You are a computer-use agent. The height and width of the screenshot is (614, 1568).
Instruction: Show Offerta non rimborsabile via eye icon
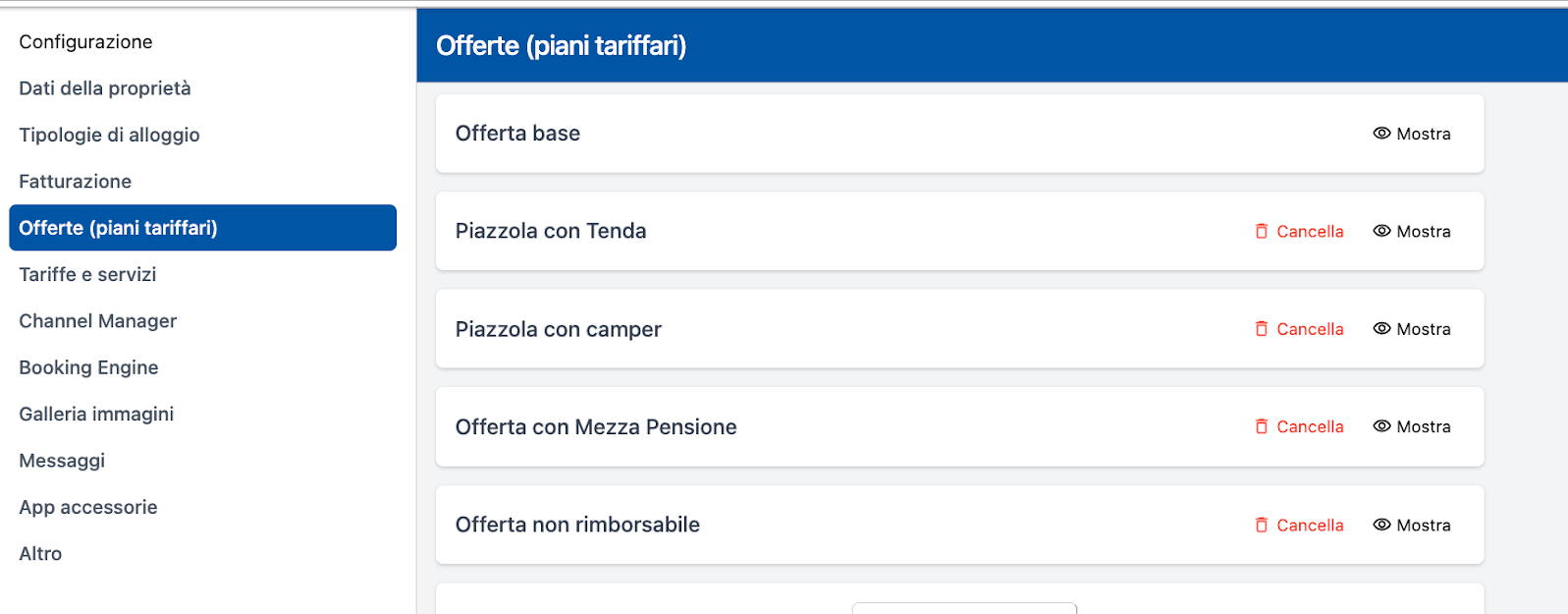(x=1381, y=525)
